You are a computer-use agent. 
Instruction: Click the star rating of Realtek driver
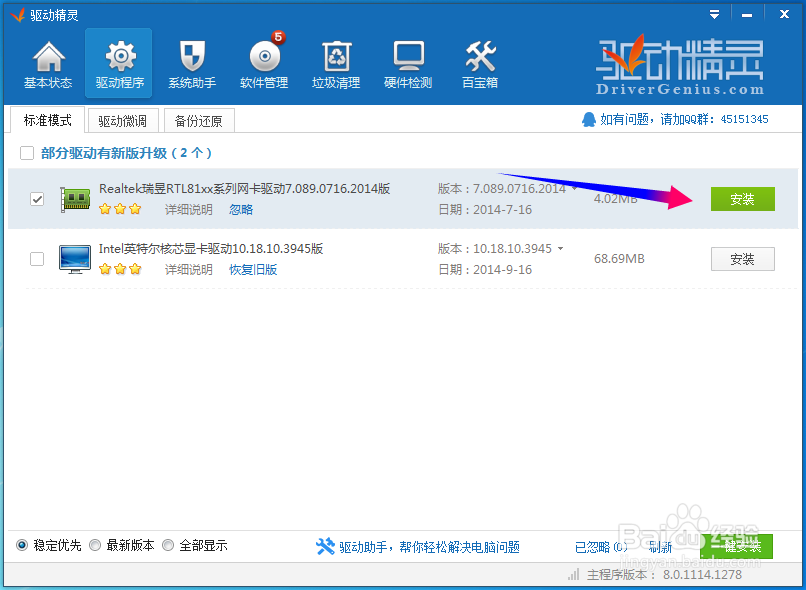(120, 209)
